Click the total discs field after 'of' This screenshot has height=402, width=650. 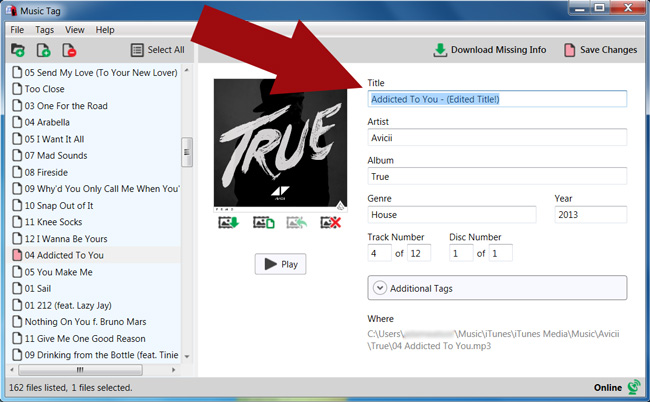500,253
